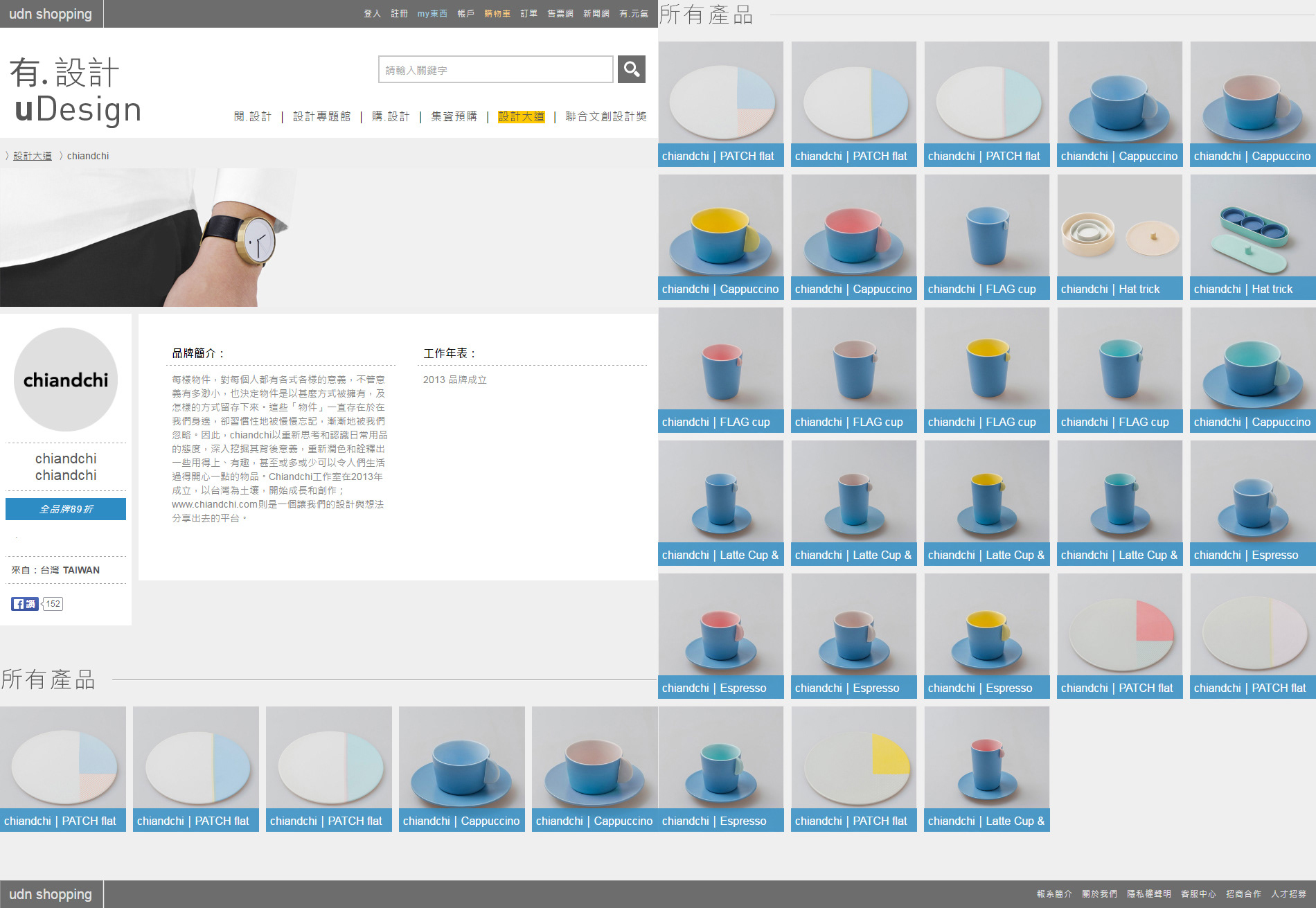Open the 有.元氣 top link
The image size is (1316, 908).
pos(634,14)
